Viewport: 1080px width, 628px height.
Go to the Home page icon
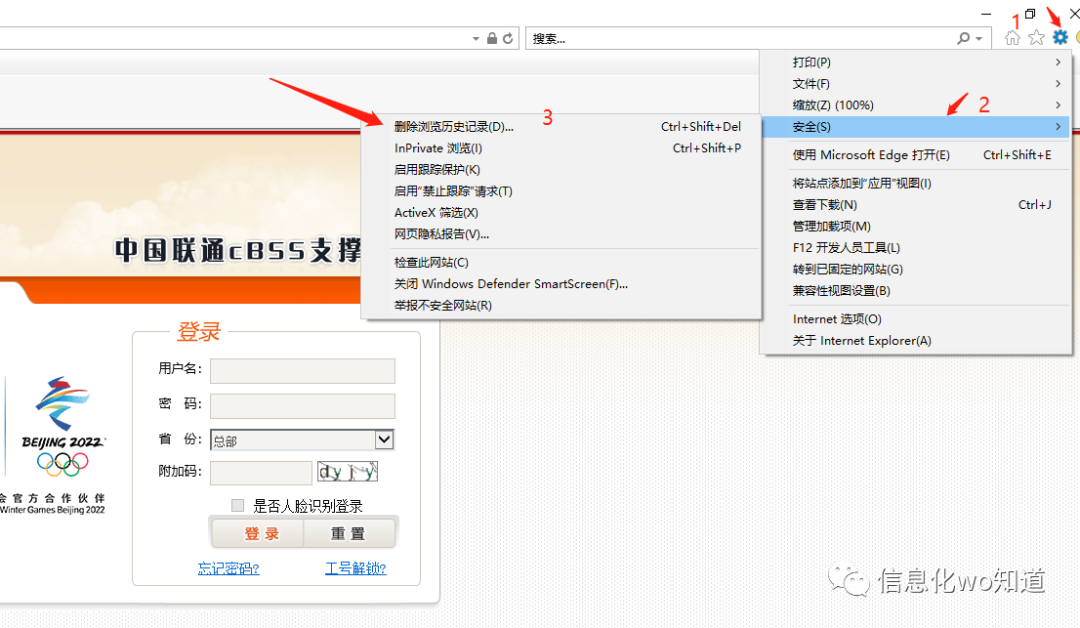pyautogui.click(x=1012, y=38)
